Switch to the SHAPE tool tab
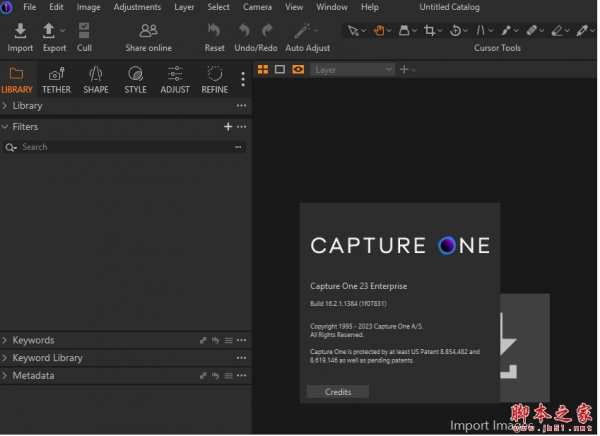Viewport: 600px width, 436px height. 96,80
